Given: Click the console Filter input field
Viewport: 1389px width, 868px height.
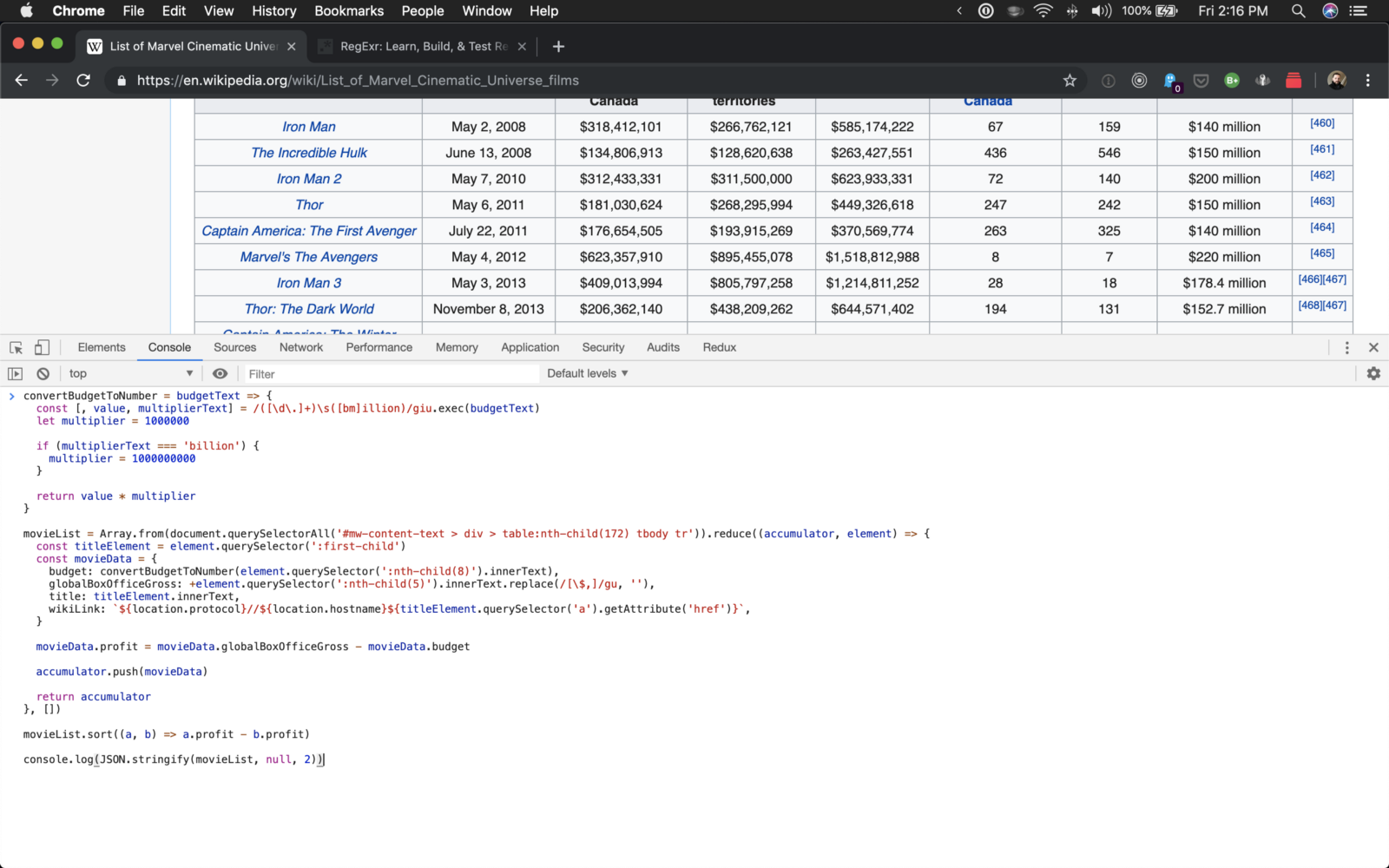Looking at the screenshot, I should [x=391, y=373].
